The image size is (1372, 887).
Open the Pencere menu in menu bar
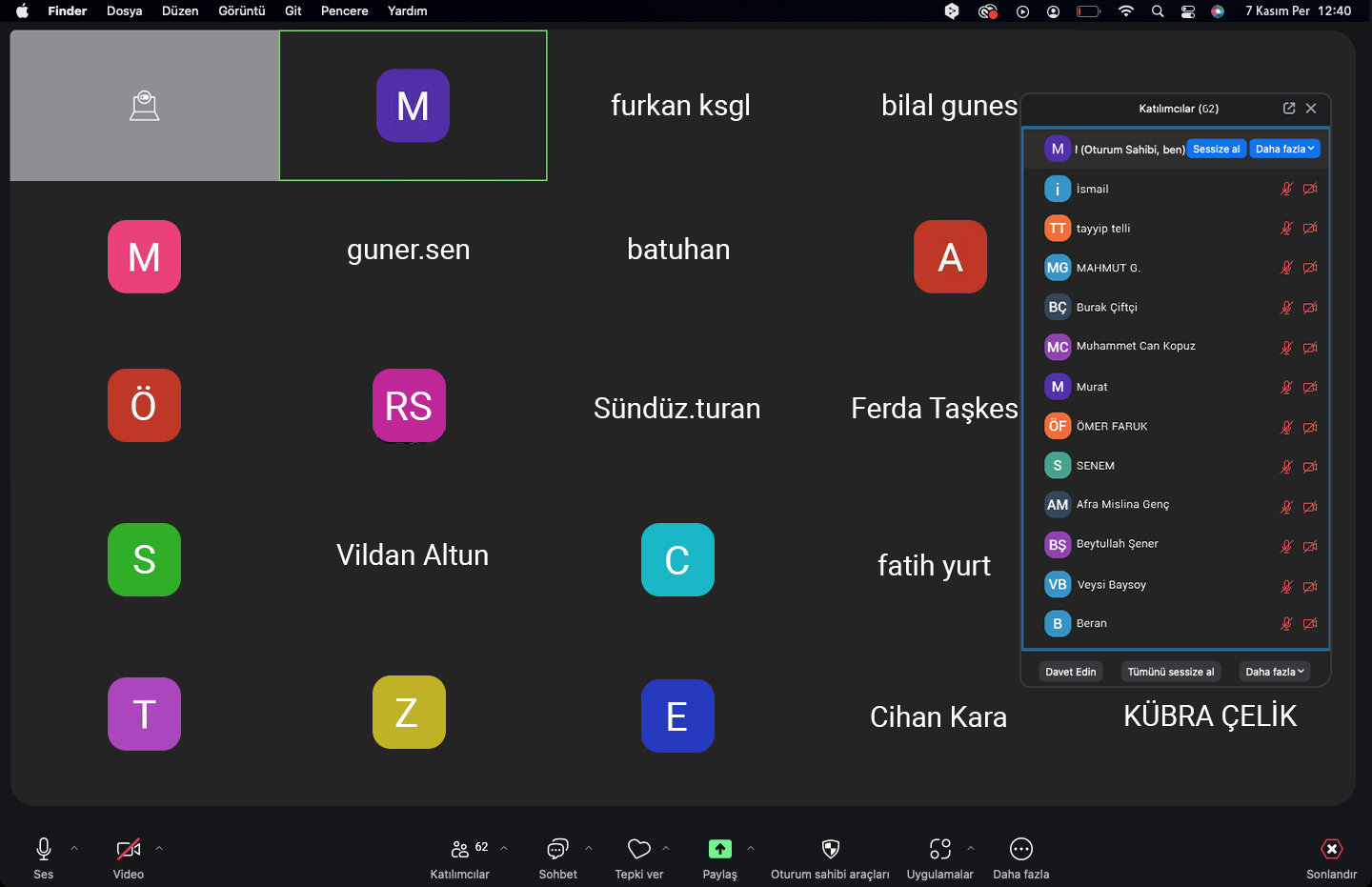[x=344, y=11]
